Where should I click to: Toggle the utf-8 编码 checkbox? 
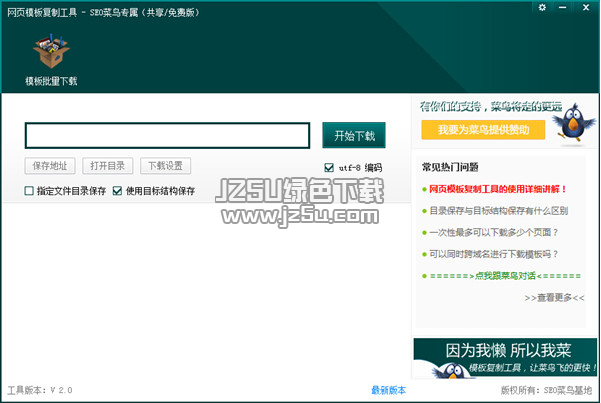329,168
